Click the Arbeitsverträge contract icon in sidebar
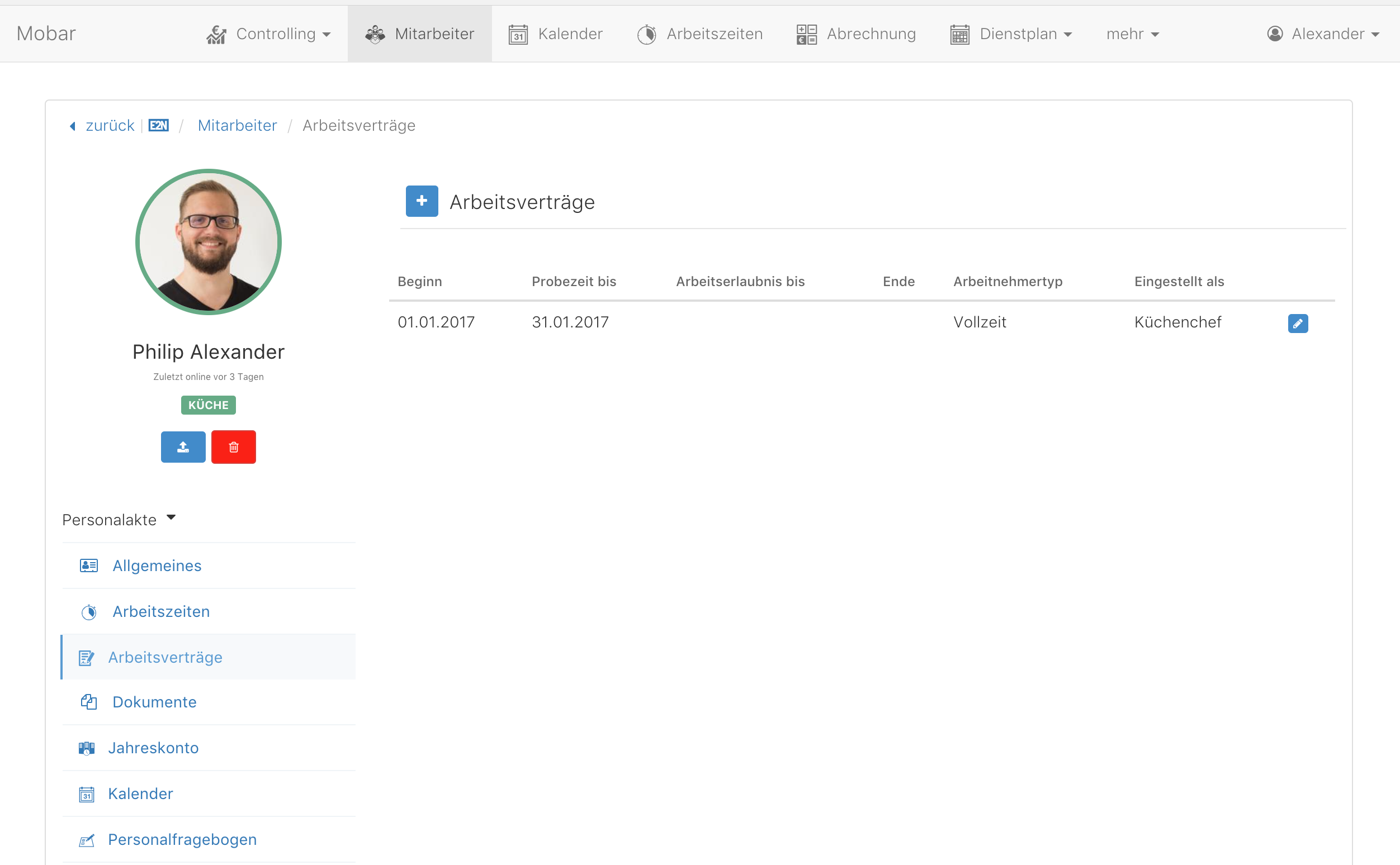The width and height of the screenshot is (1400, 865). pyautogui.click(x=87, y=658)
